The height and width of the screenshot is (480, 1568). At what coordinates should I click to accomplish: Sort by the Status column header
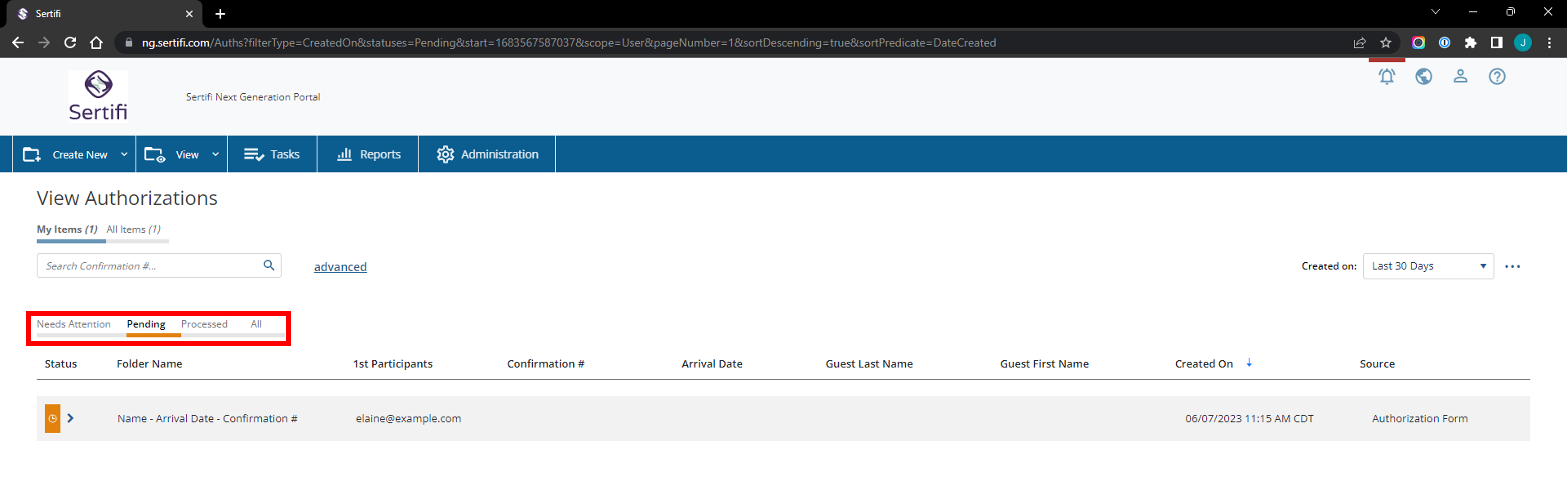coord(61,364)
